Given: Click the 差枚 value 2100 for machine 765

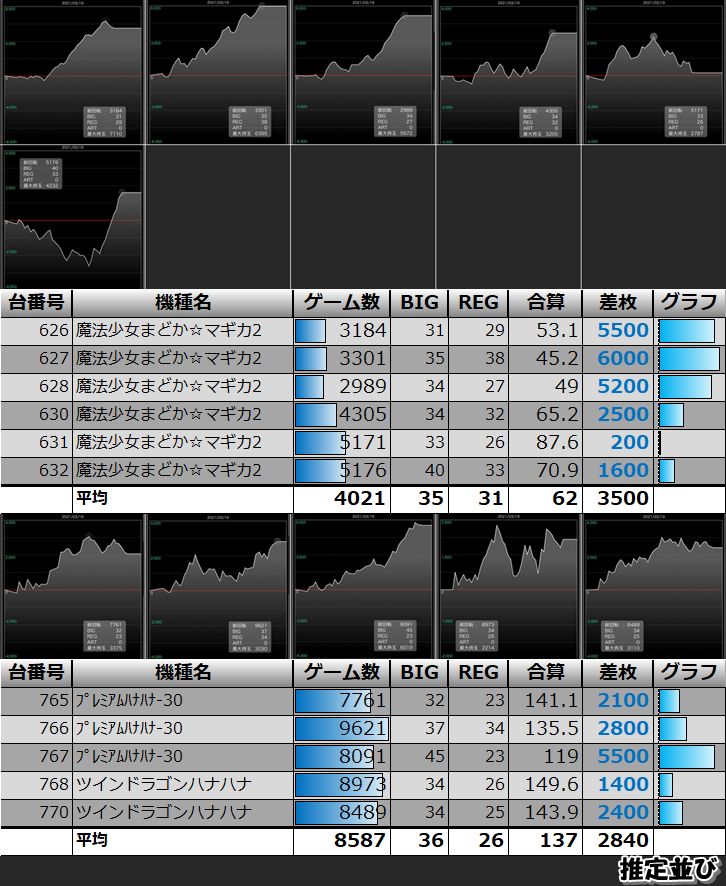Looking at the screenshot, I should [x=623, y=701].
